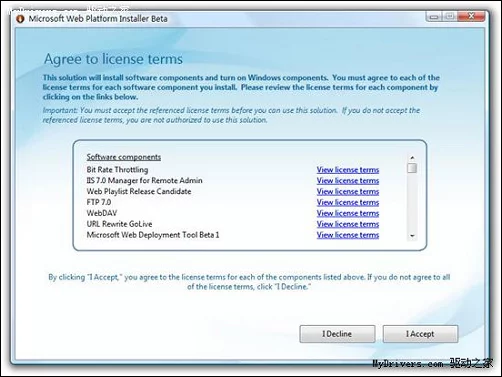The height and width of the screenshot is (377, 502).
Task: Click the I Decline button
Action: [x=337, y=334]
